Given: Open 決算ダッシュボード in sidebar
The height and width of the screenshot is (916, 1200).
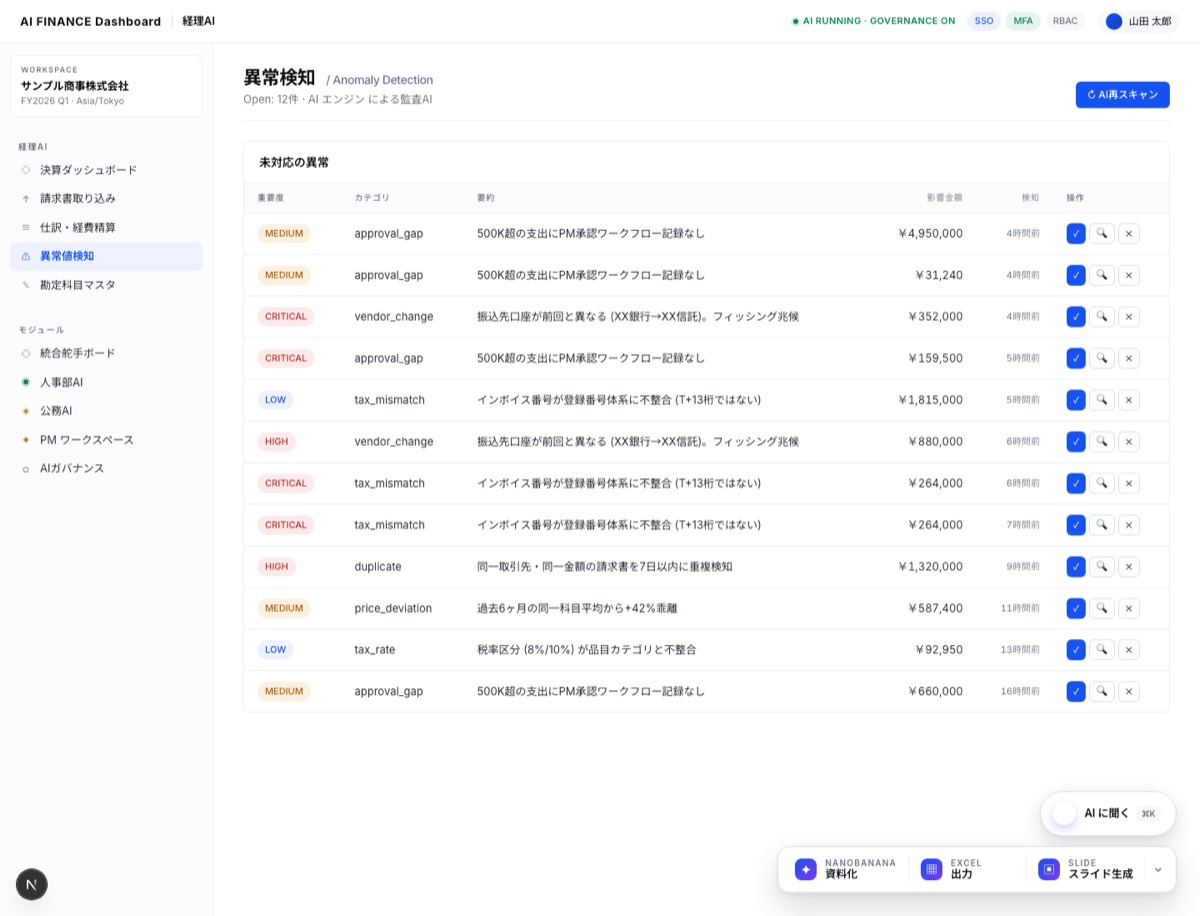Looking at the screenshot, I should pos(106,170).
